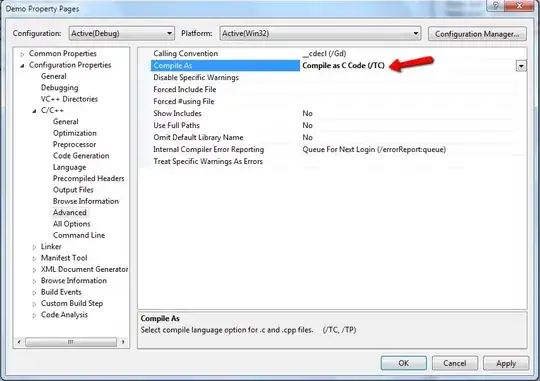Collapse the C/C++ tree node
The image size is (540, 381).
(x=34, y=111)
